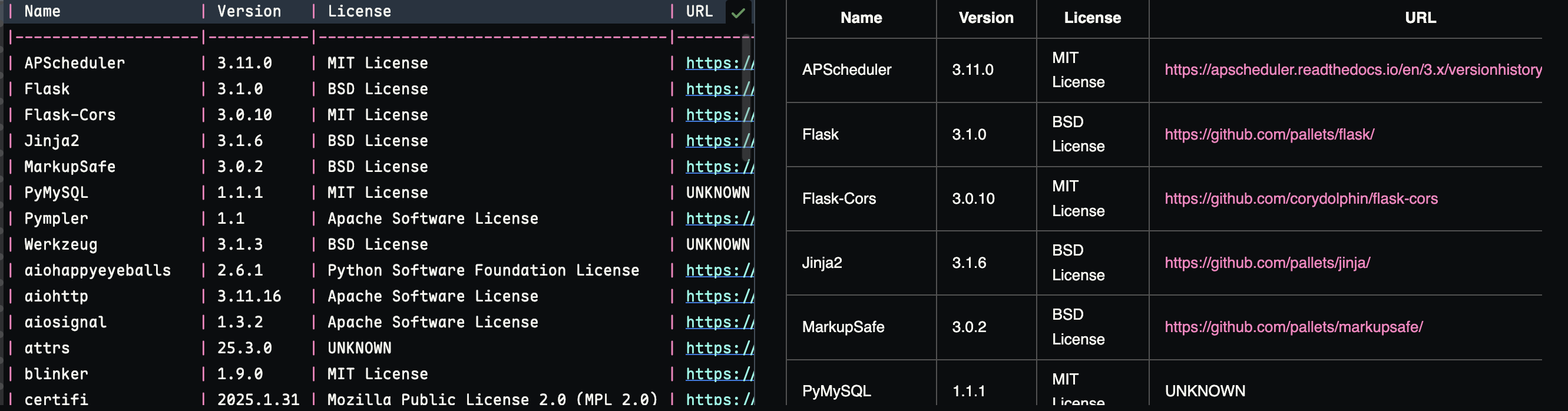Click the UNKNOWN URL in terminal Werkzeug row

pyautogui.click(x=717, y=245)
